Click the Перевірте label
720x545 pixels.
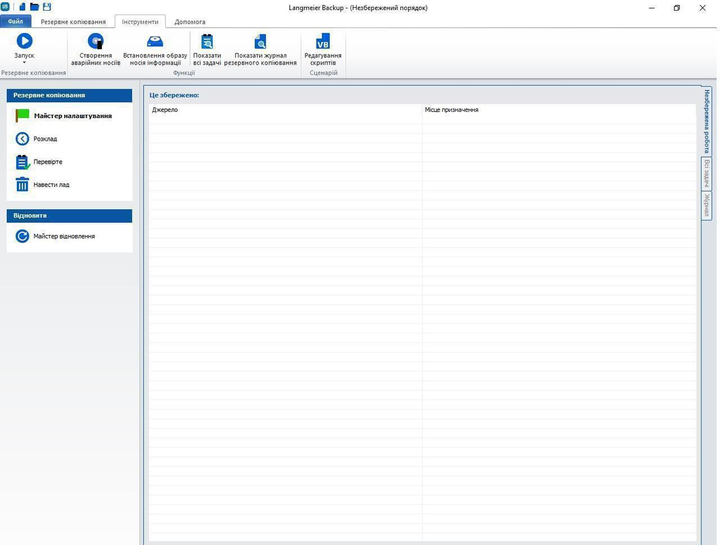point(48,162)
